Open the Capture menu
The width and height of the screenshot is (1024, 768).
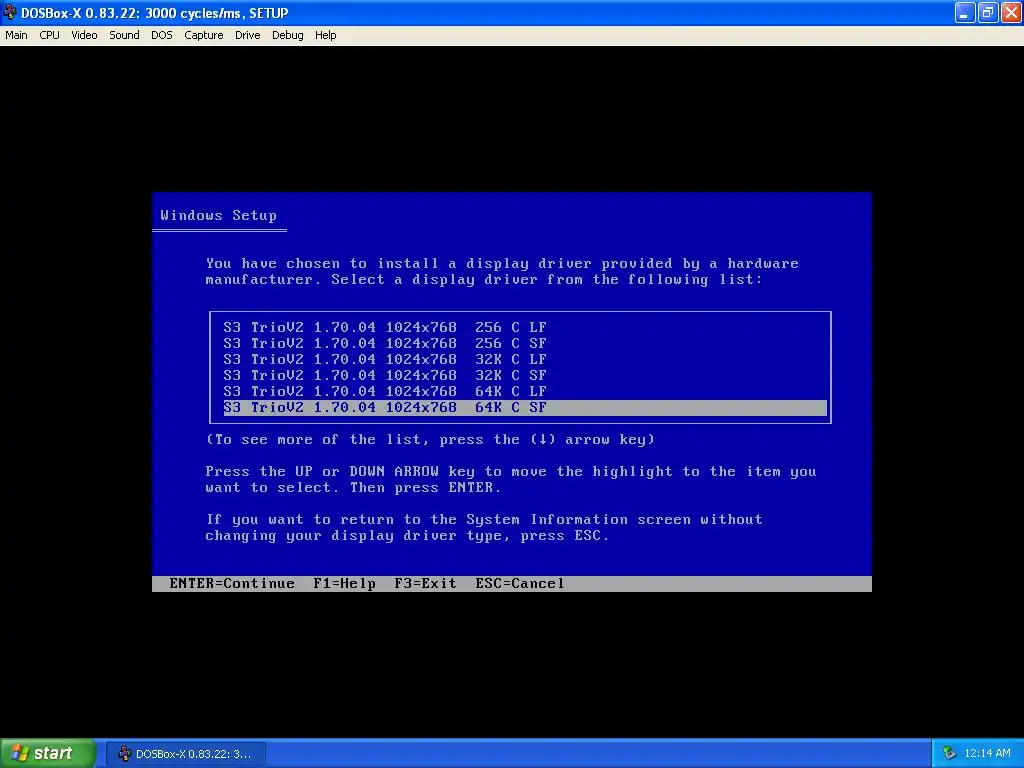point(204,35)
